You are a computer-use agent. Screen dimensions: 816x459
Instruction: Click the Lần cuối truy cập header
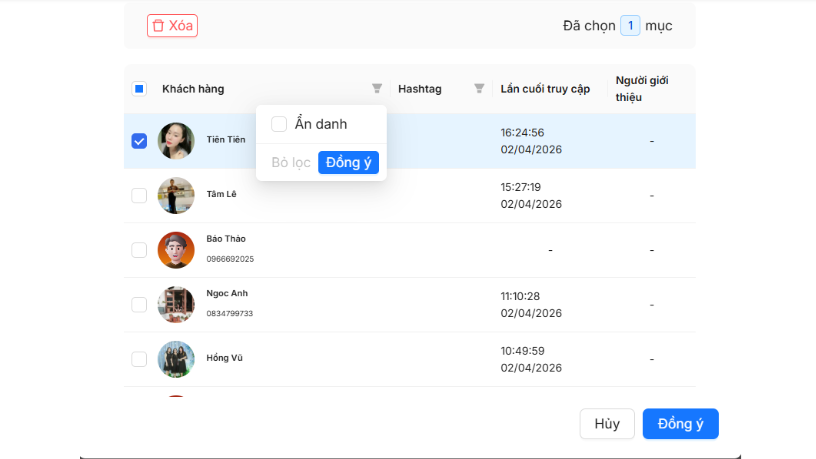(545, 89)
